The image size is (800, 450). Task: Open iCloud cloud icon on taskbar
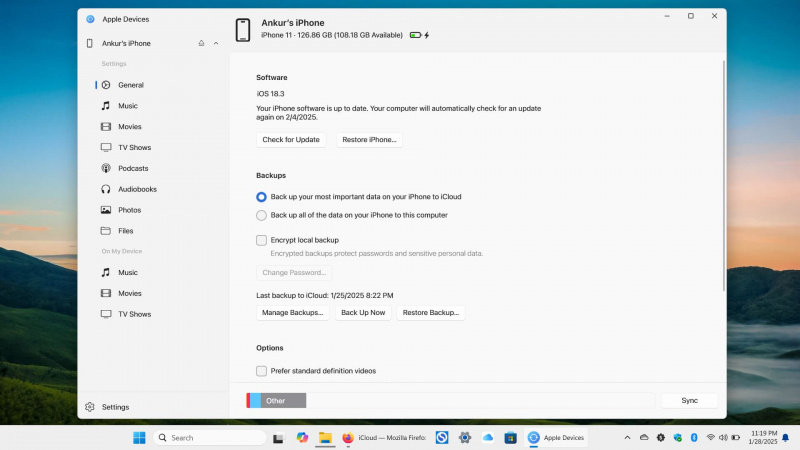pos(488,438)
